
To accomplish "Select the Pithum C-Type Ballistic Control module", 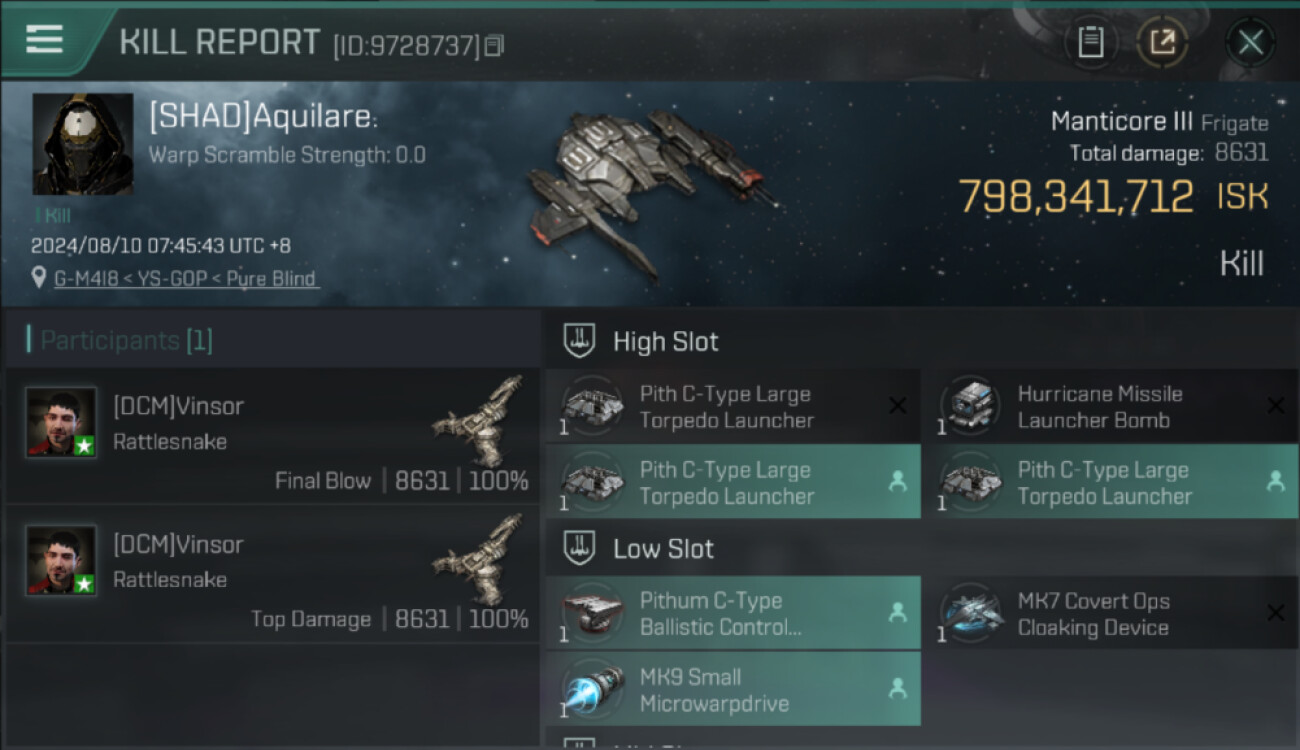I will click(733, 614).
